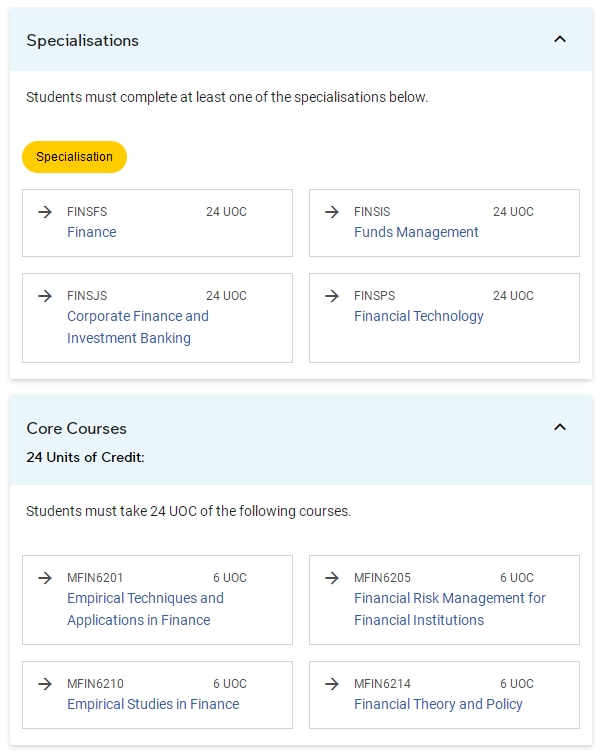Open the Financial Theory and Policy course
The image size is (602, 754).
pos(438,704)
